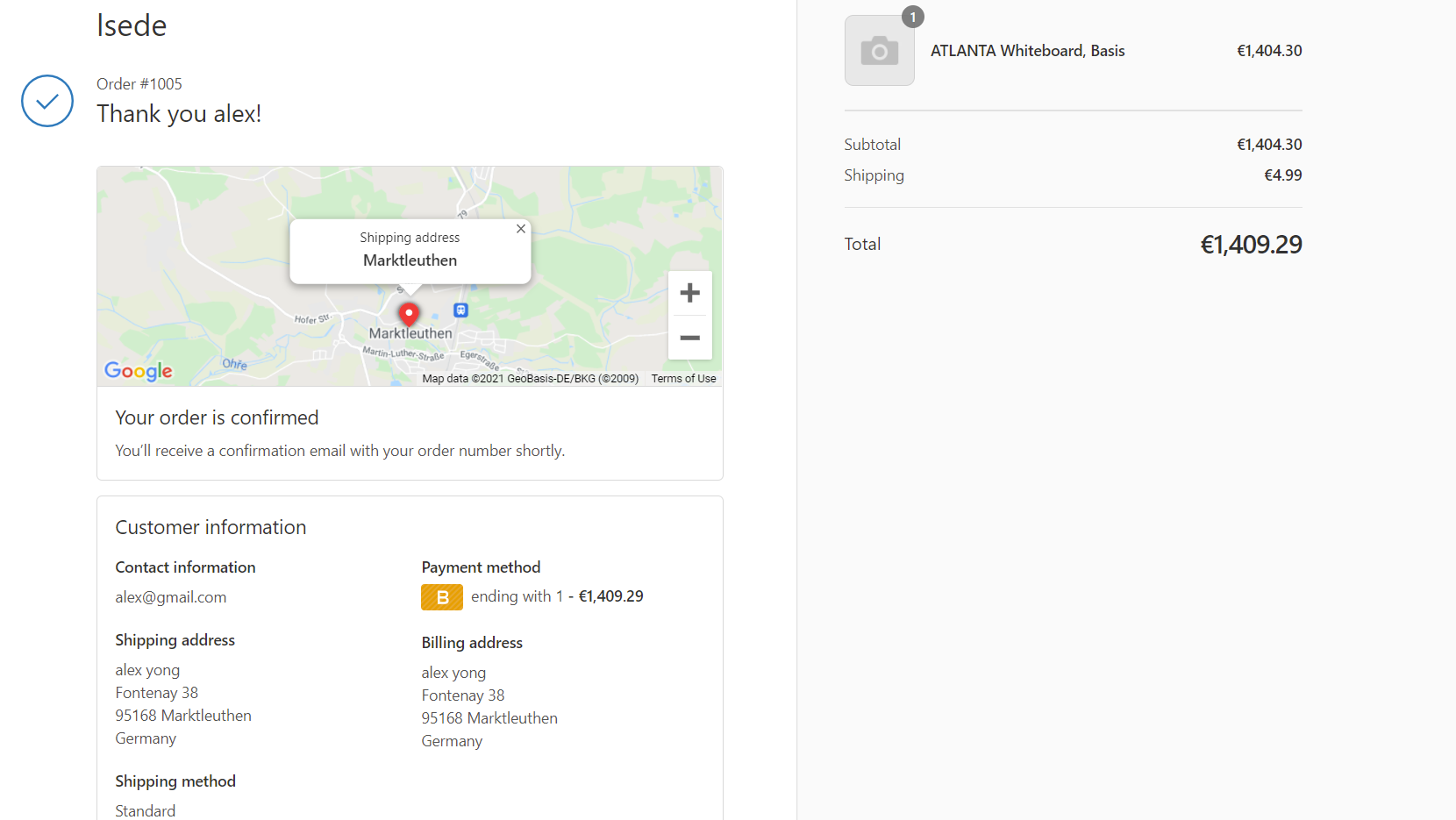The image size is (1456, 820).
Task: Click the blue transit station icon
Action: 460,310
